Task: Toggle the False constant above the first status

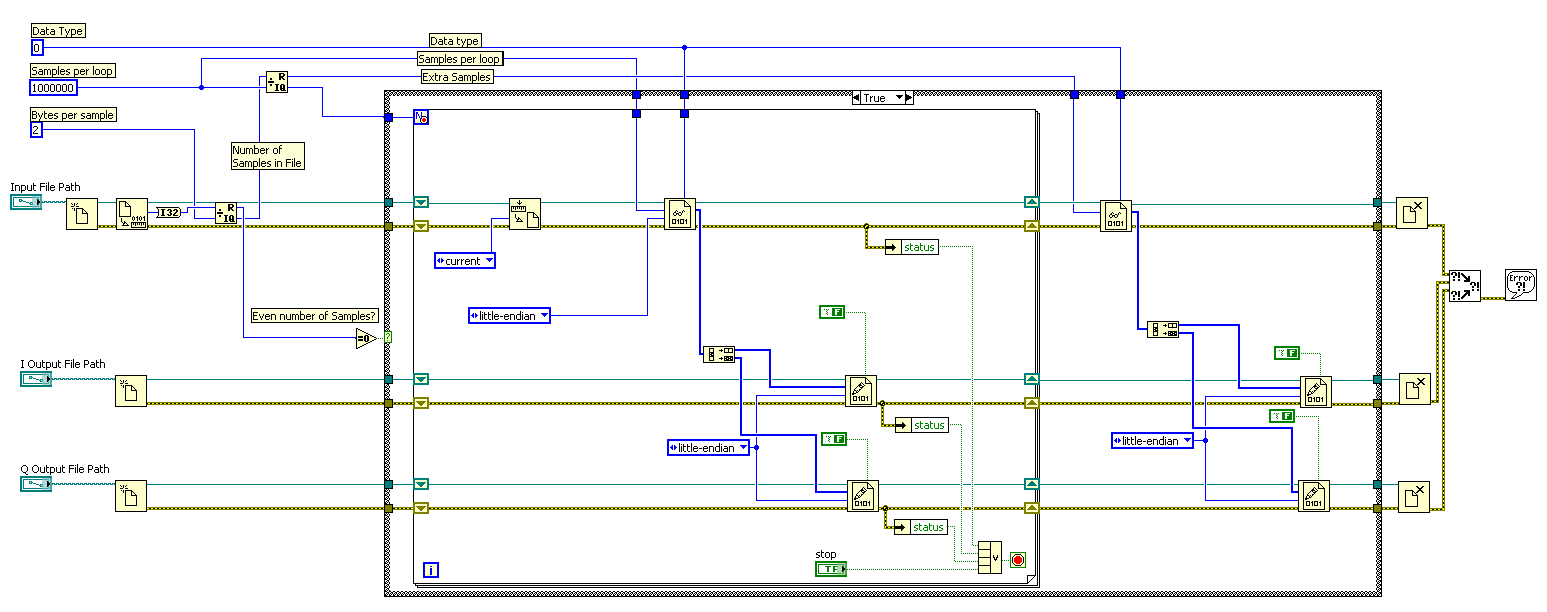Action: [832, 313]
